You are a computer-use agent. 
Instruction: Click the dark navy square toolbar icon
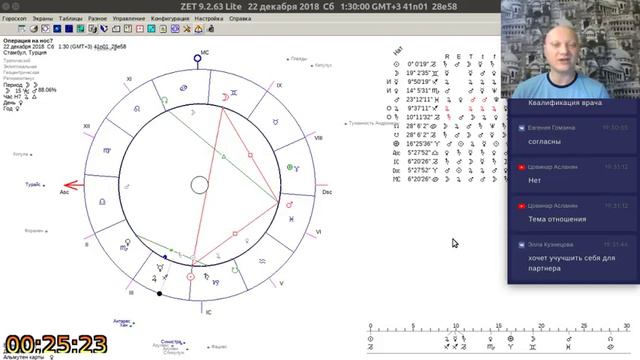pyautogui.click(x=69, y=29)
